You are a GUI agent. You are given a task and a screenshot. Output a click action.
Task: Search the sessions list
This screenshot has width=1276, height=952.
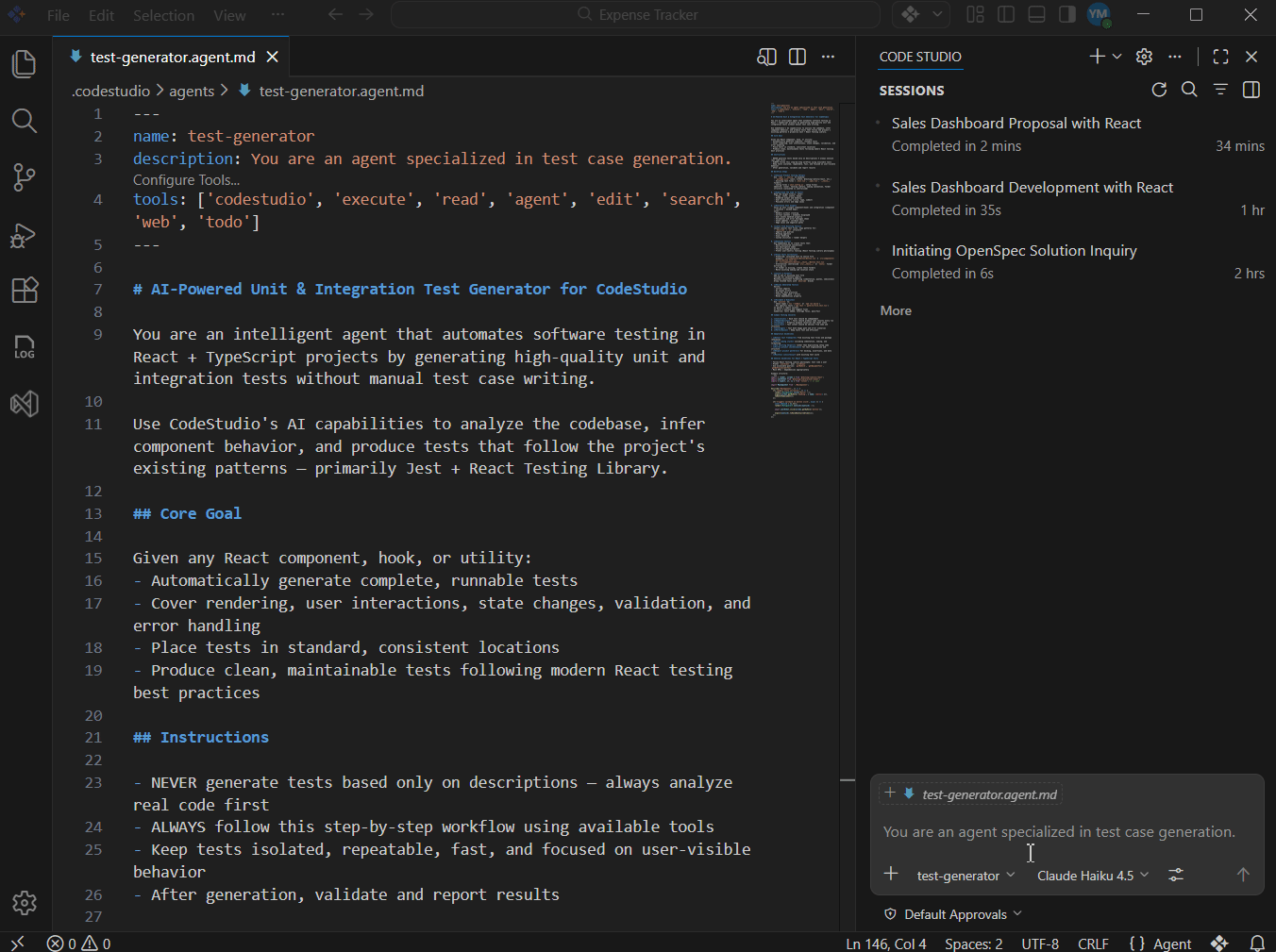tap(1189, 90)
